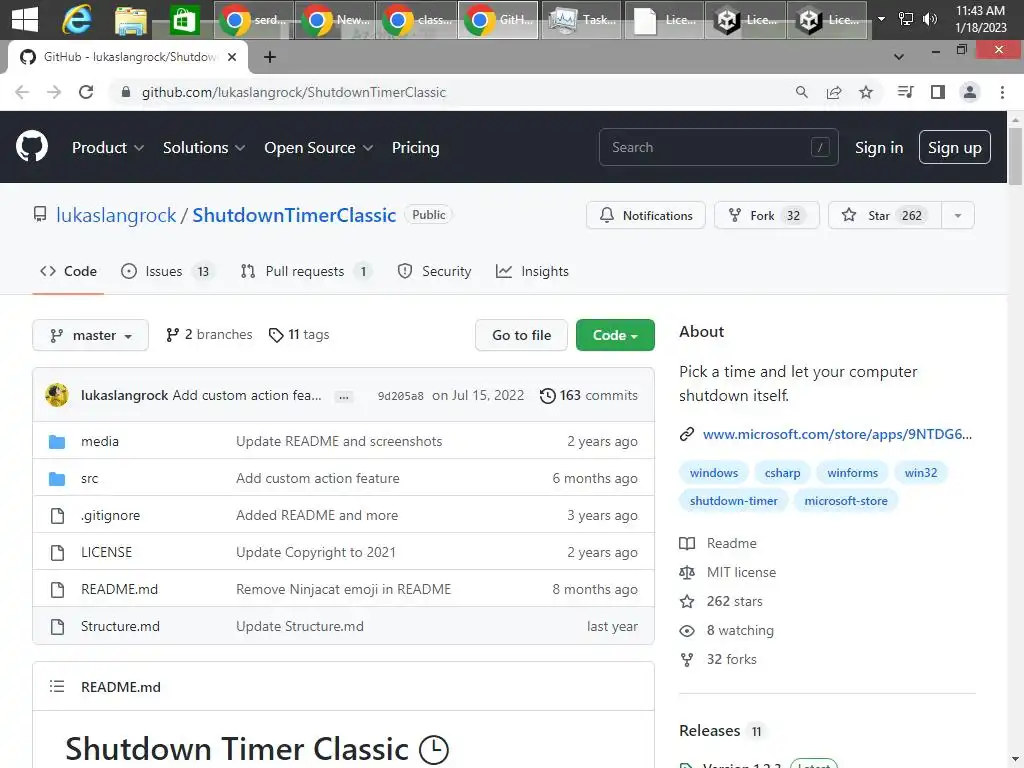Viewport: 1024px width, 768px height.
Task: Click the LICENSE file icon
Action: coord(57,552)
